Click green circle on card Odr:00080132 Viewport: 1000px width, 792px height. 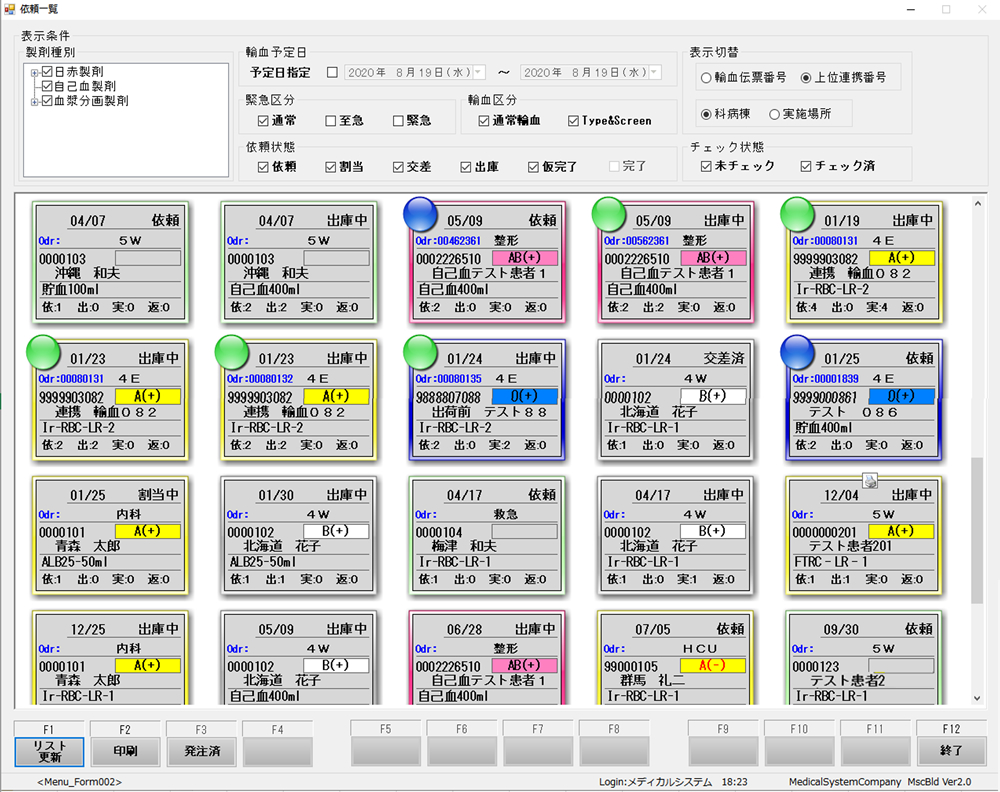pos(233,352)
